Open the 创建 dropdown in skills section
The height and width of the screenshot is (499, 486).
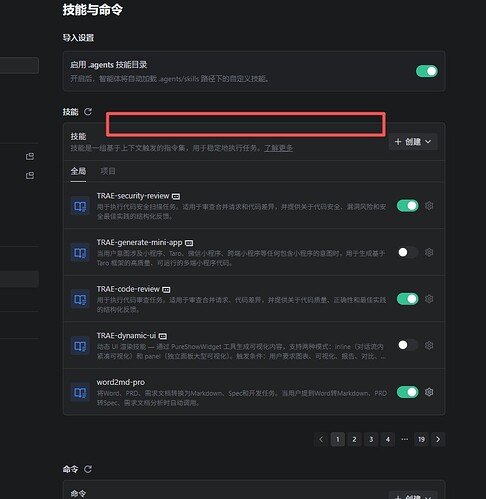click(x=413, y=142)
